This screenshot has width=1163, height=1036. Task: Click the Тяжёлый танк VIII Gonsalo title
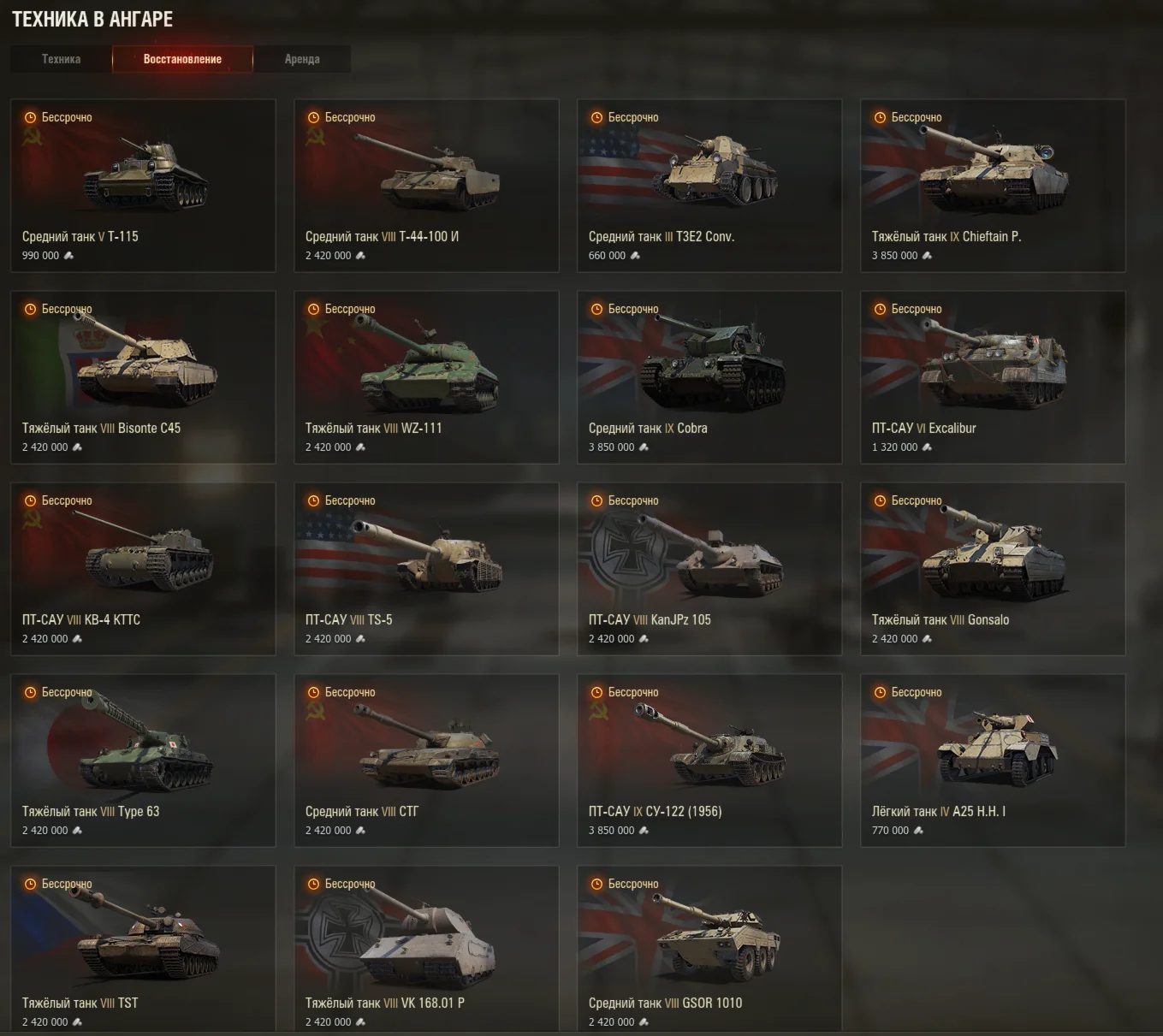point(940,620)
